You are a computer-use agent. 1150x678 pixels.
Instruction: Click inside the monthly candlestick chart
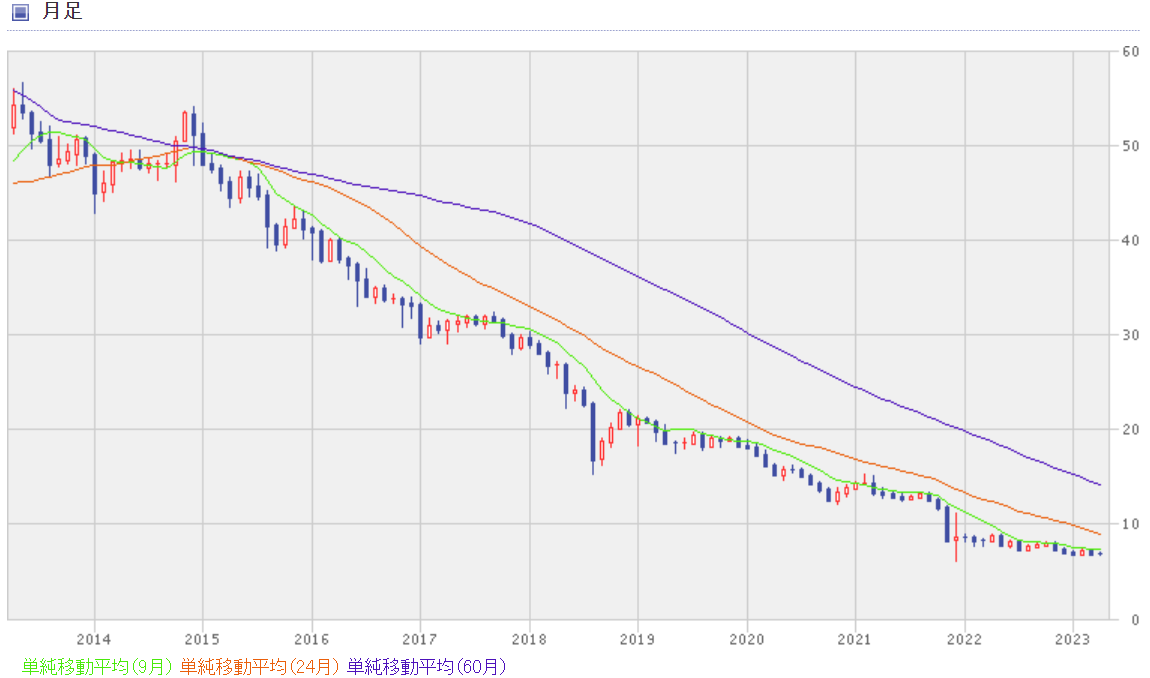(558, 335)
